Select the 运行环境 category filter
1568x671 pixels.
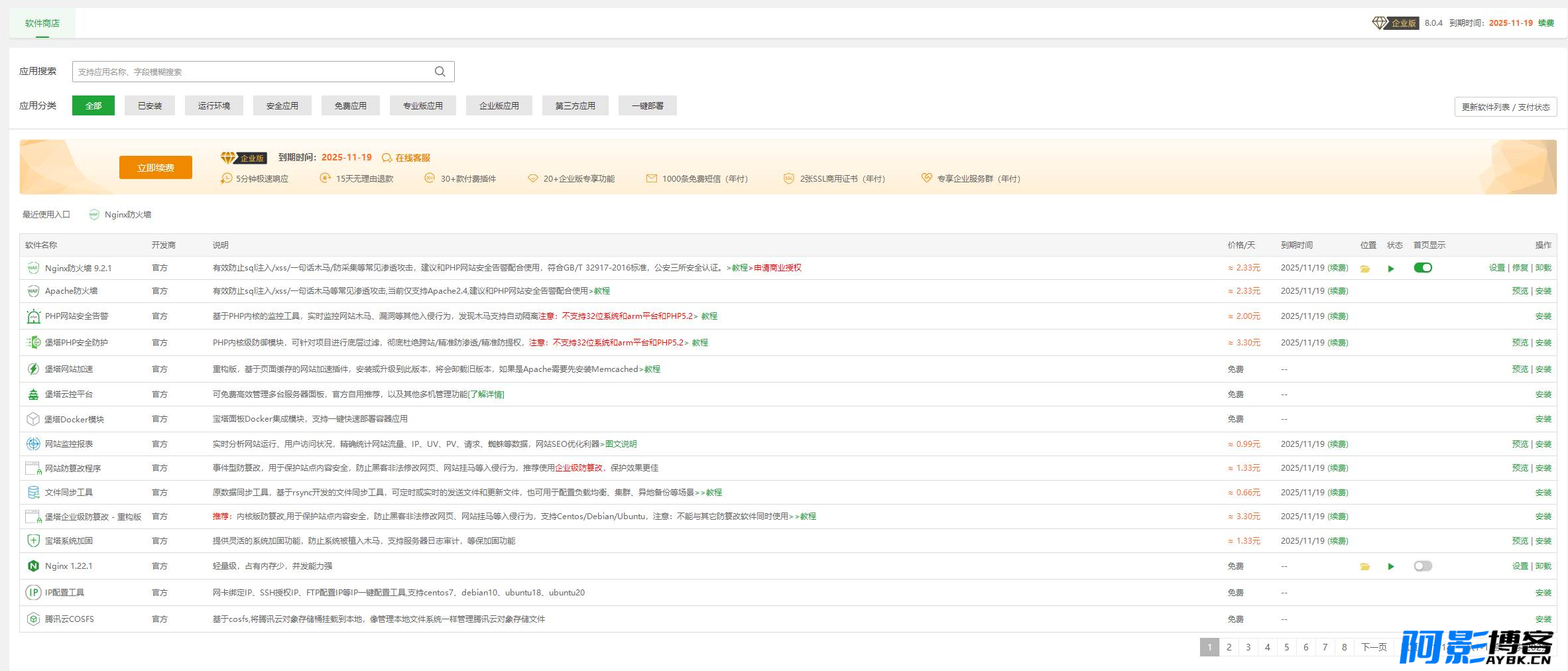click(x=214, y=105)
